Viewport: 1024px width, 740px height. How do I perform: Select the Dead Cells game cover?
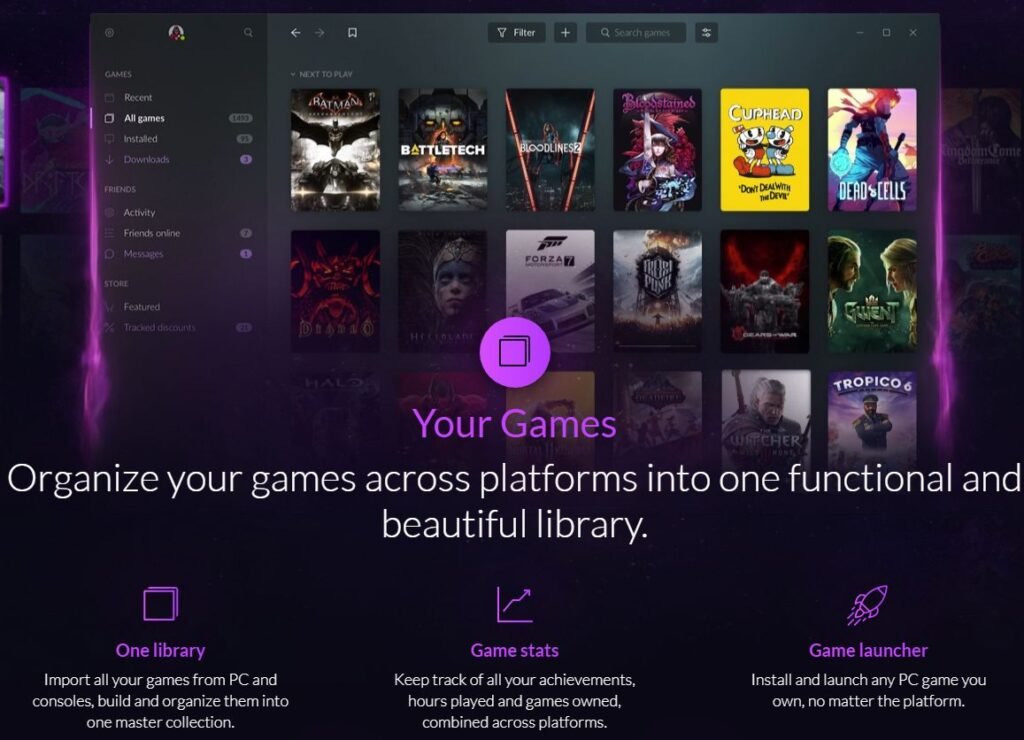(872, 150)
